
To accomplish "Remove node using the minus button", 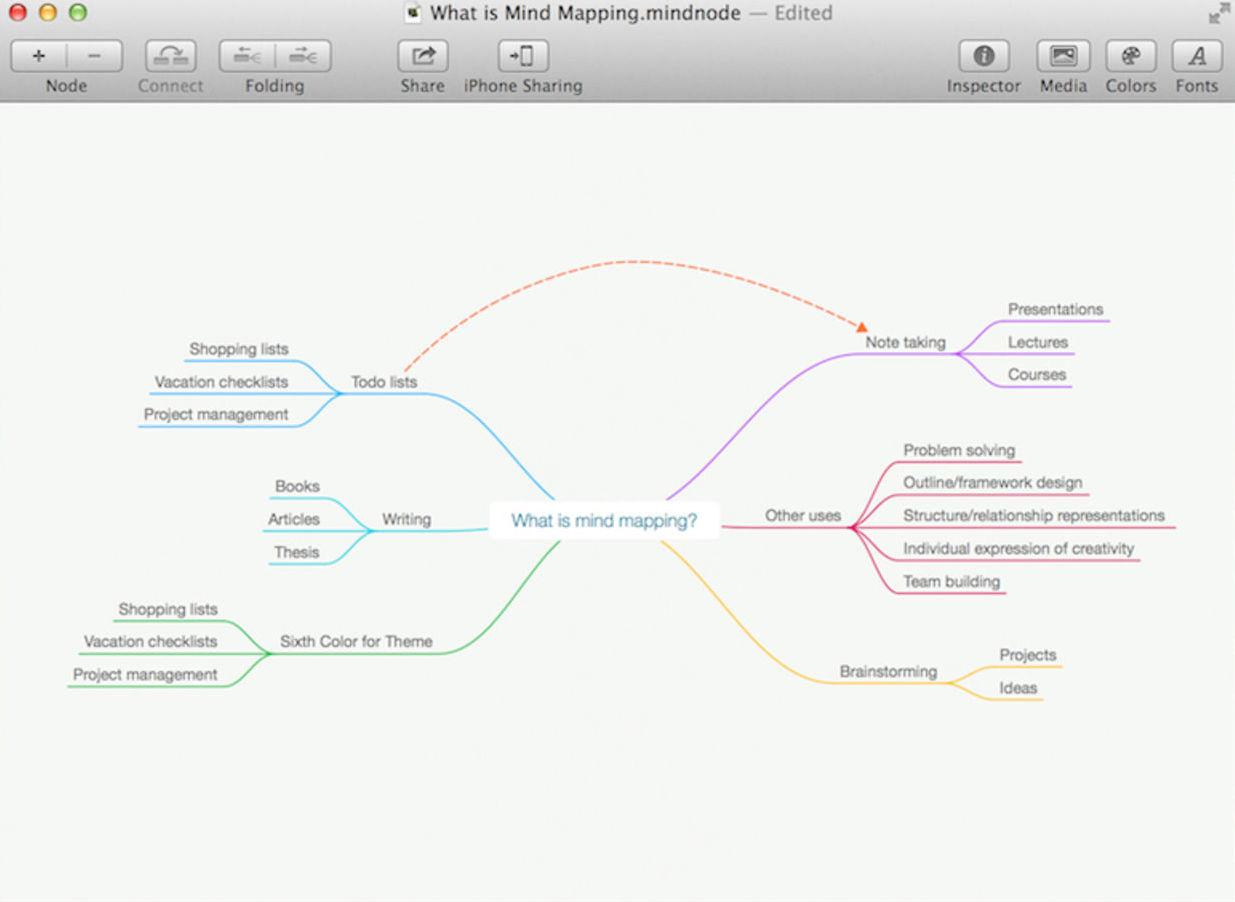I will (95, 56).
